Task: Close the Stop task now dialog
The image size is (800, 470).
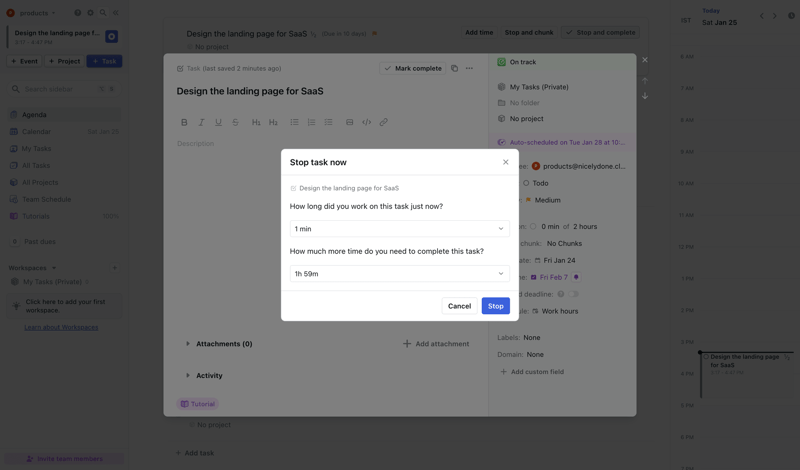Action: click(506, 162)
